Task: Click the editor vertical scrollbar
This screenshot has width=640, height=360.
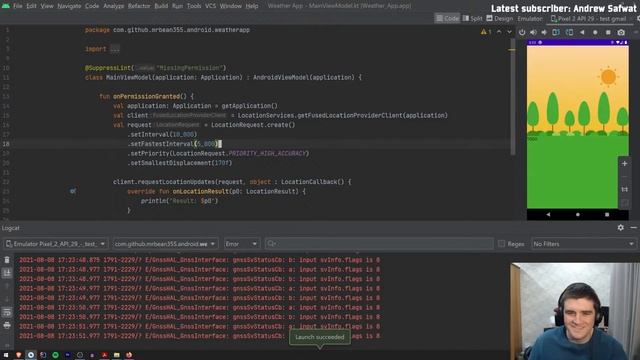Action: point(512,98)
